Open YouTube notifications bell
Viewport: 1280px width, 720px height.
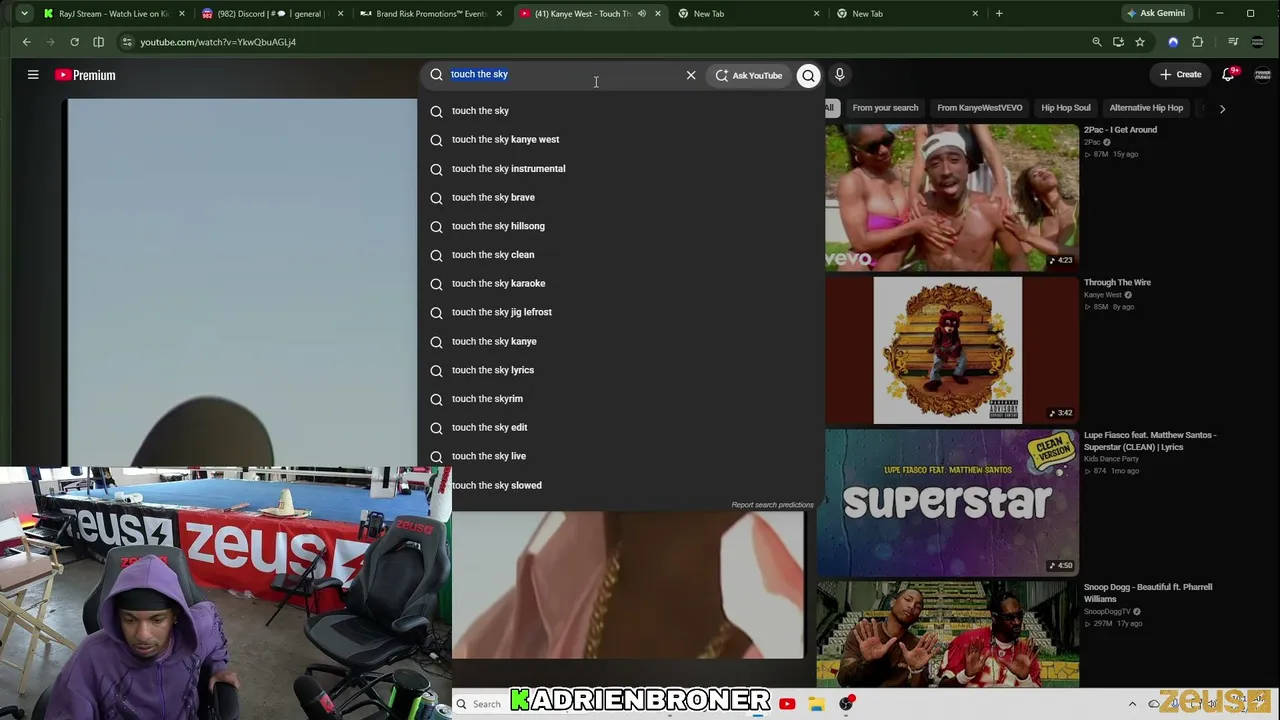(x=1229, y=75)
